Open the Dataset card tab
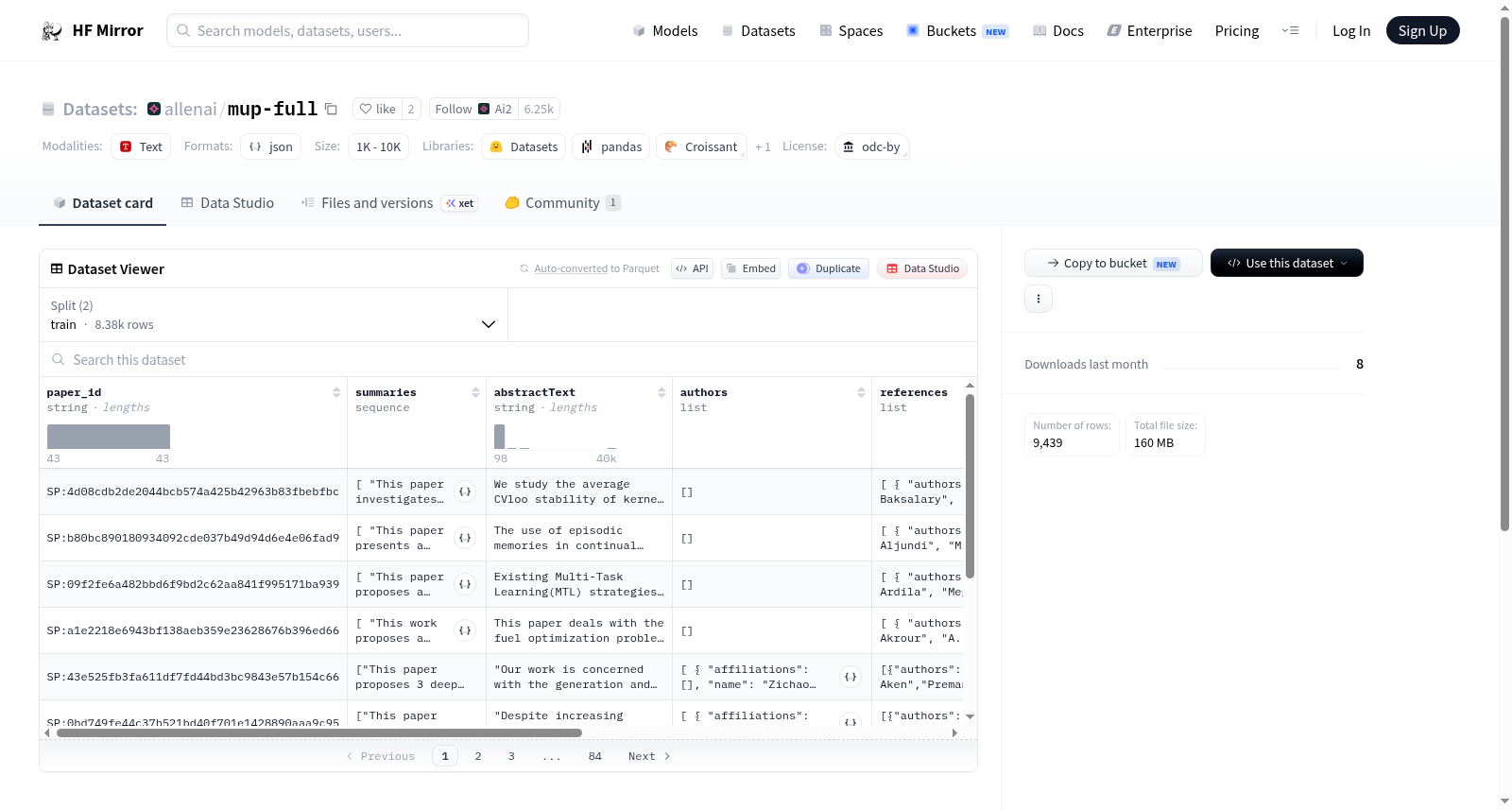 (103, 202)
